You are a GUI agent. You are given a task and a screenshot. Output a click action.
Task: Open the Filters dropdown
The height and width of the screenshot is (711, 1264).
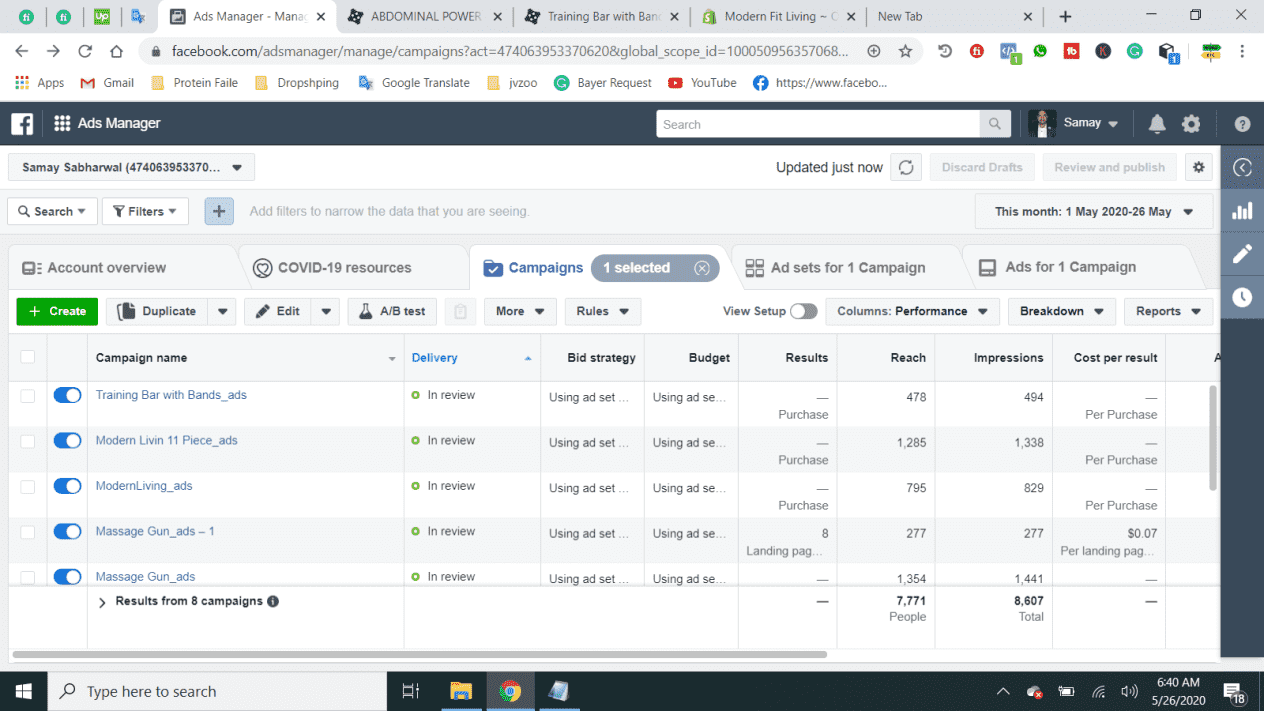(x=145, y=211)
